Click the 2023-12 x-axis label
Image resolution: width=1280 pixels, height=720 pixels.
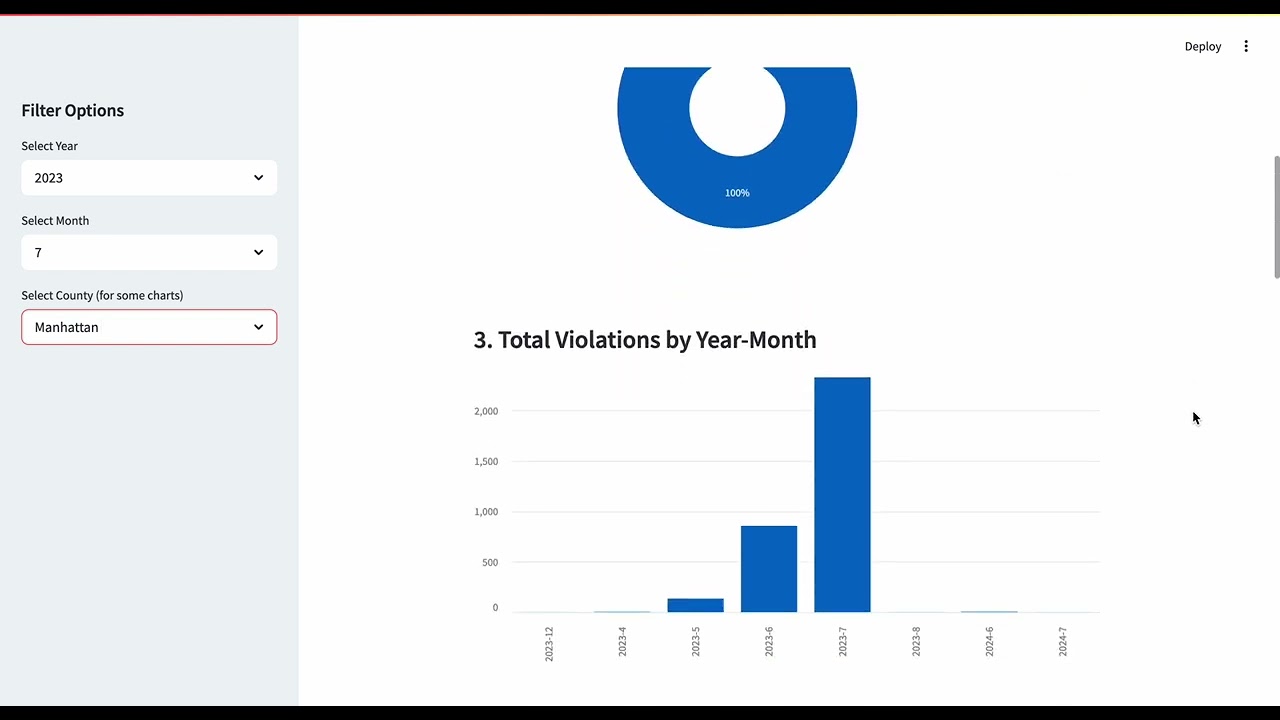pos(549,644)
